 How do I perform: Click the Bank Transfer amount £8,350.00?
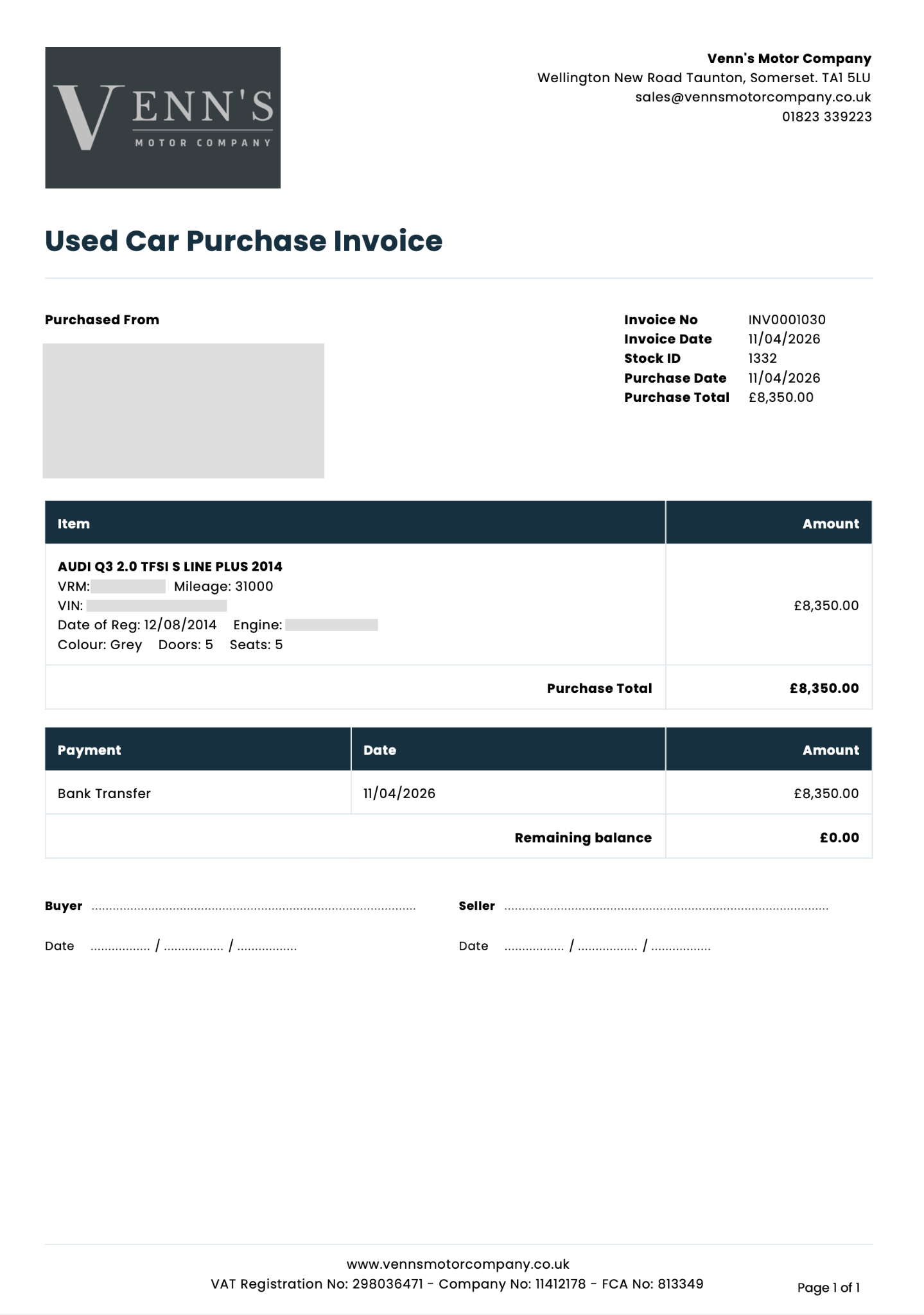826,794
